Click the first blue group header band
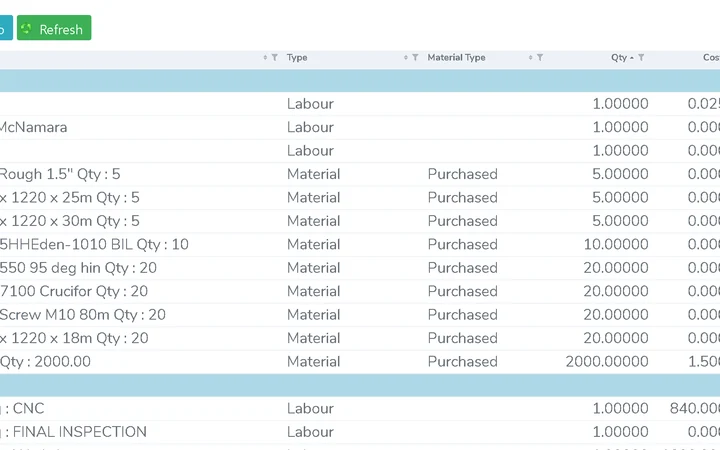The height and width of the screenshot is (450, 720). pos(360,81)
